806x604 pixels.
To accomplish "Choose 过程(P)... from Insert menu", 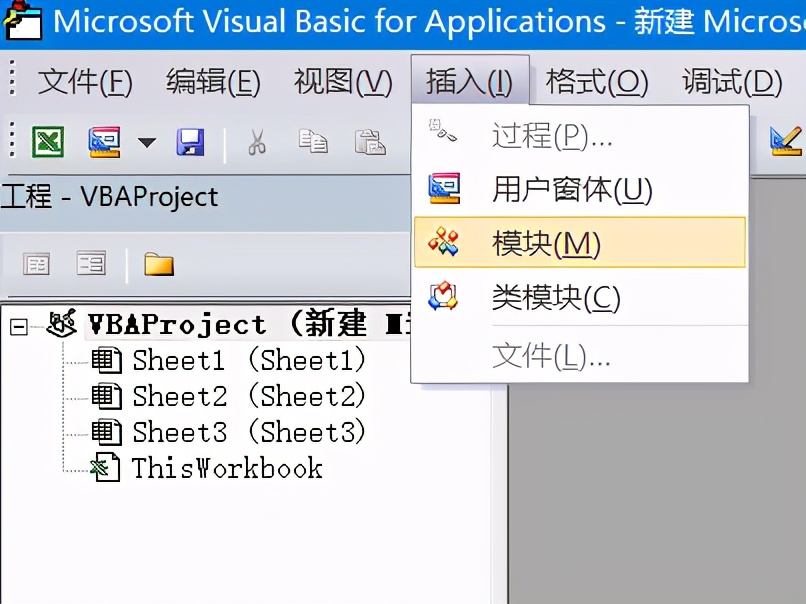I will (x=580, y=136).
